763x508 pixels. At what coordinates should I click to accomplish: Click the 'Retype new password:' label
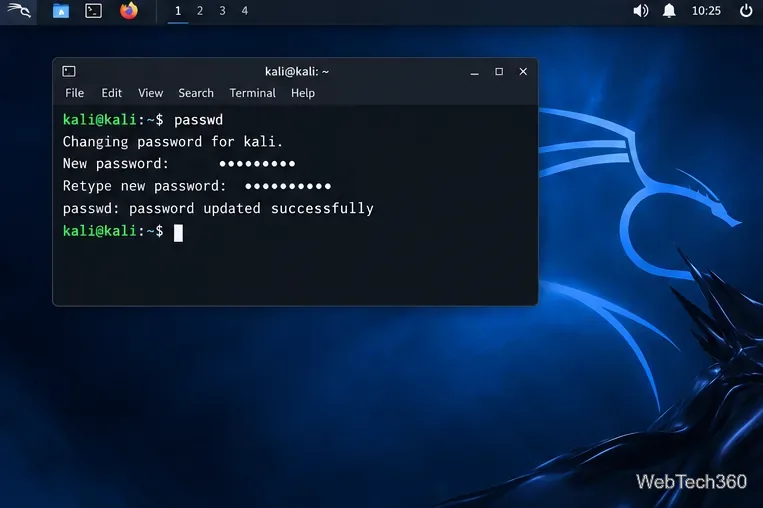point(145,186)
